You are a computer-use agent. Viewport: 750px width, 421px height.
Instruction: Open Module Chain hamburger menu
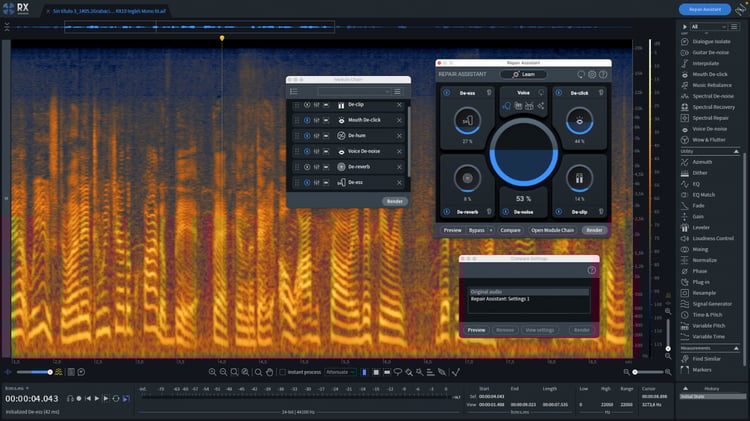pyautogui.click(x=397, y=92)
